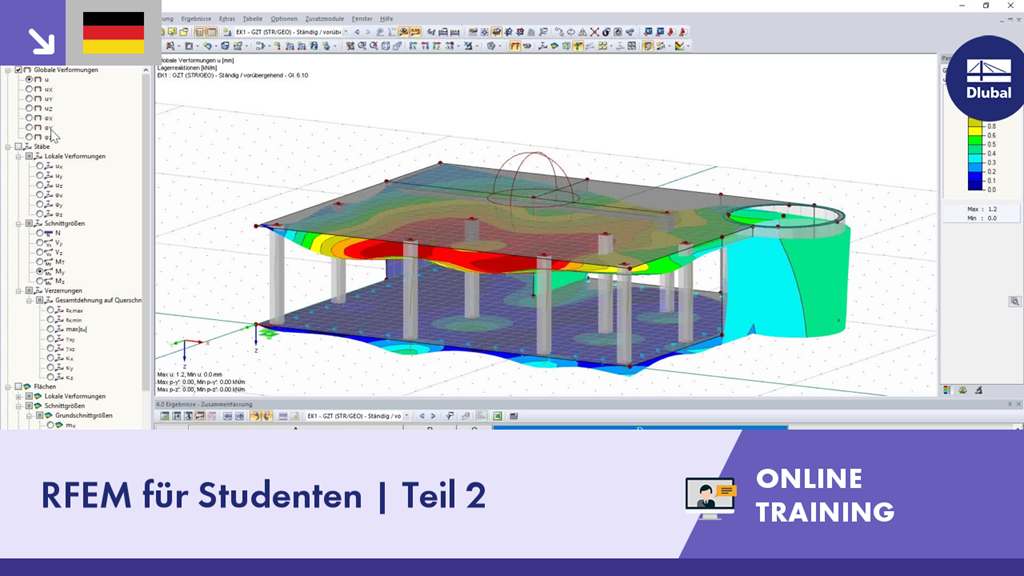Select the Mz radio under Schnittgrößen

pos(40,281)
